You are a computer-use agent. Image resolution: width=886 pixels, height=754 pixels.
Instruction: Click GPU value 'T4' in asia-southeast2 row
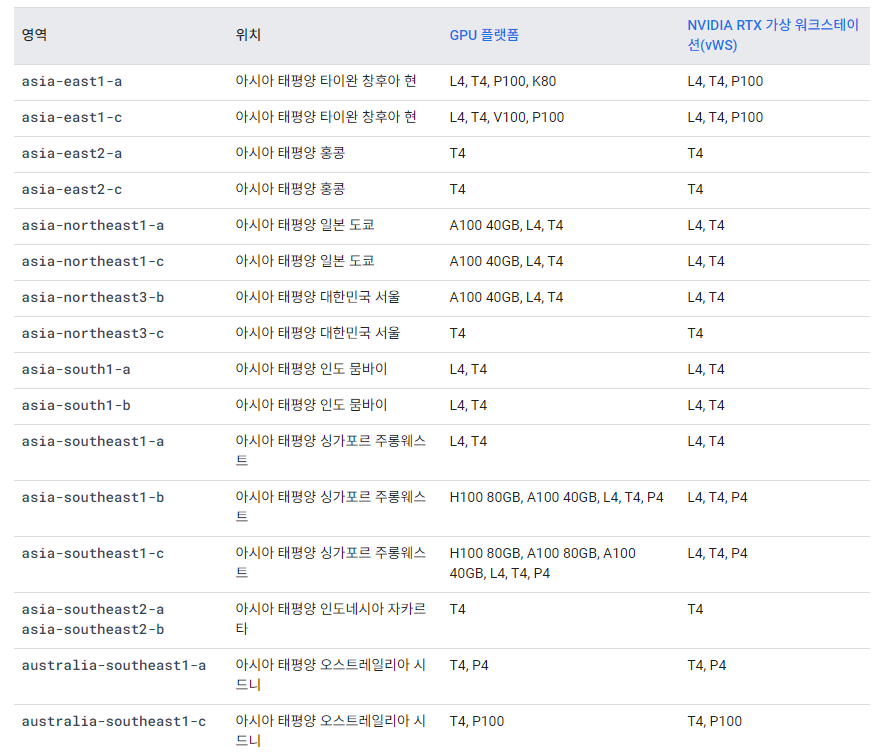tap(457, 609)
